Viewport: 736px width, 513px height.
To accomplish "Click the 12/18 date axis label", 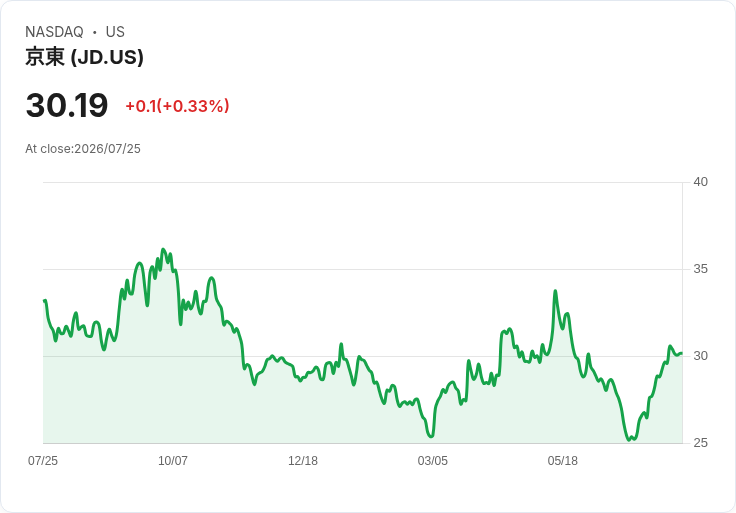I will click(x=303, y=461).
